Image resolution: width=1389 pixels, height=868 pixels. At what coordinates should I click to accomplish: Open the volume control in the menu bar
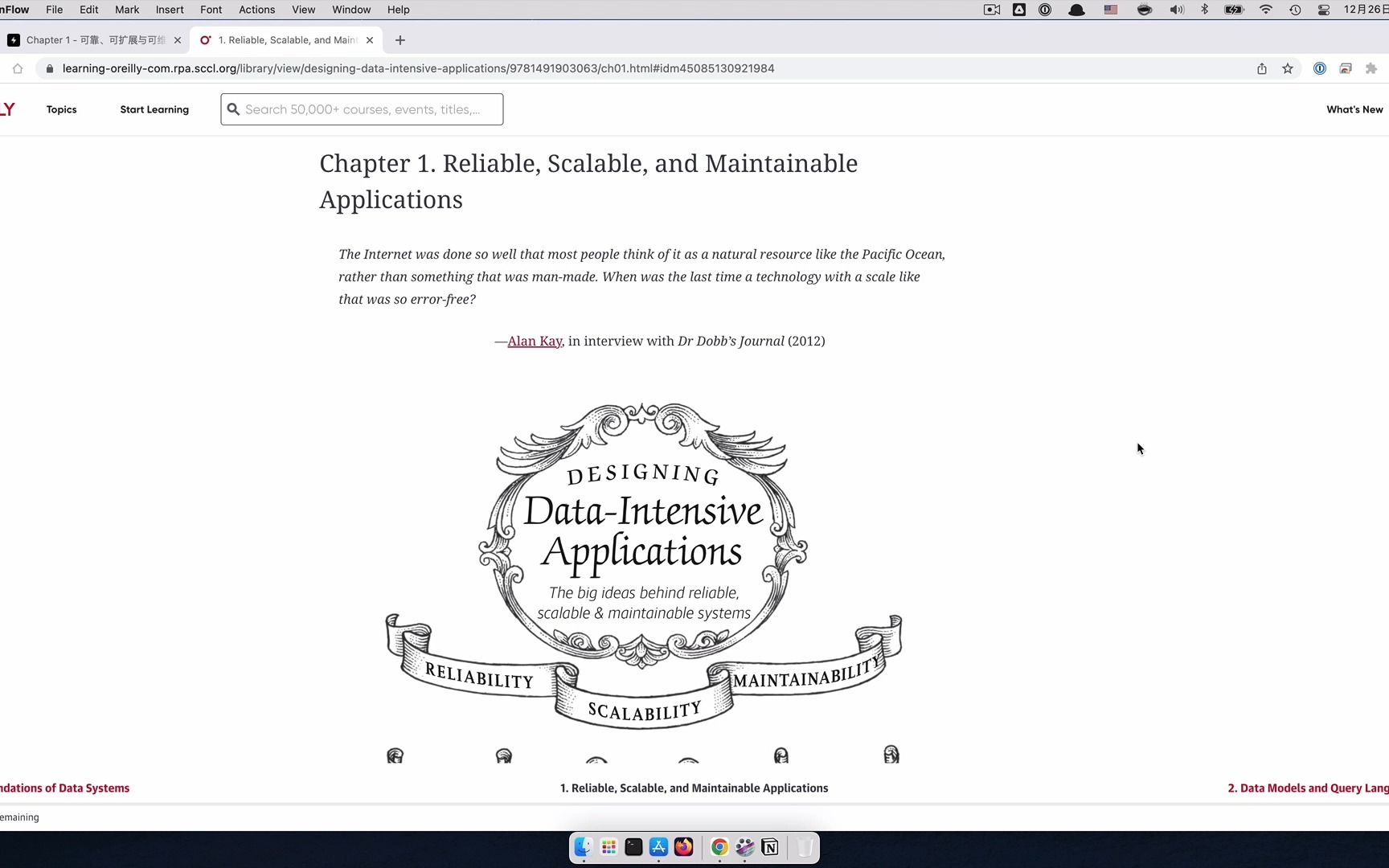pyautogui.click(x=1177, y=10)
